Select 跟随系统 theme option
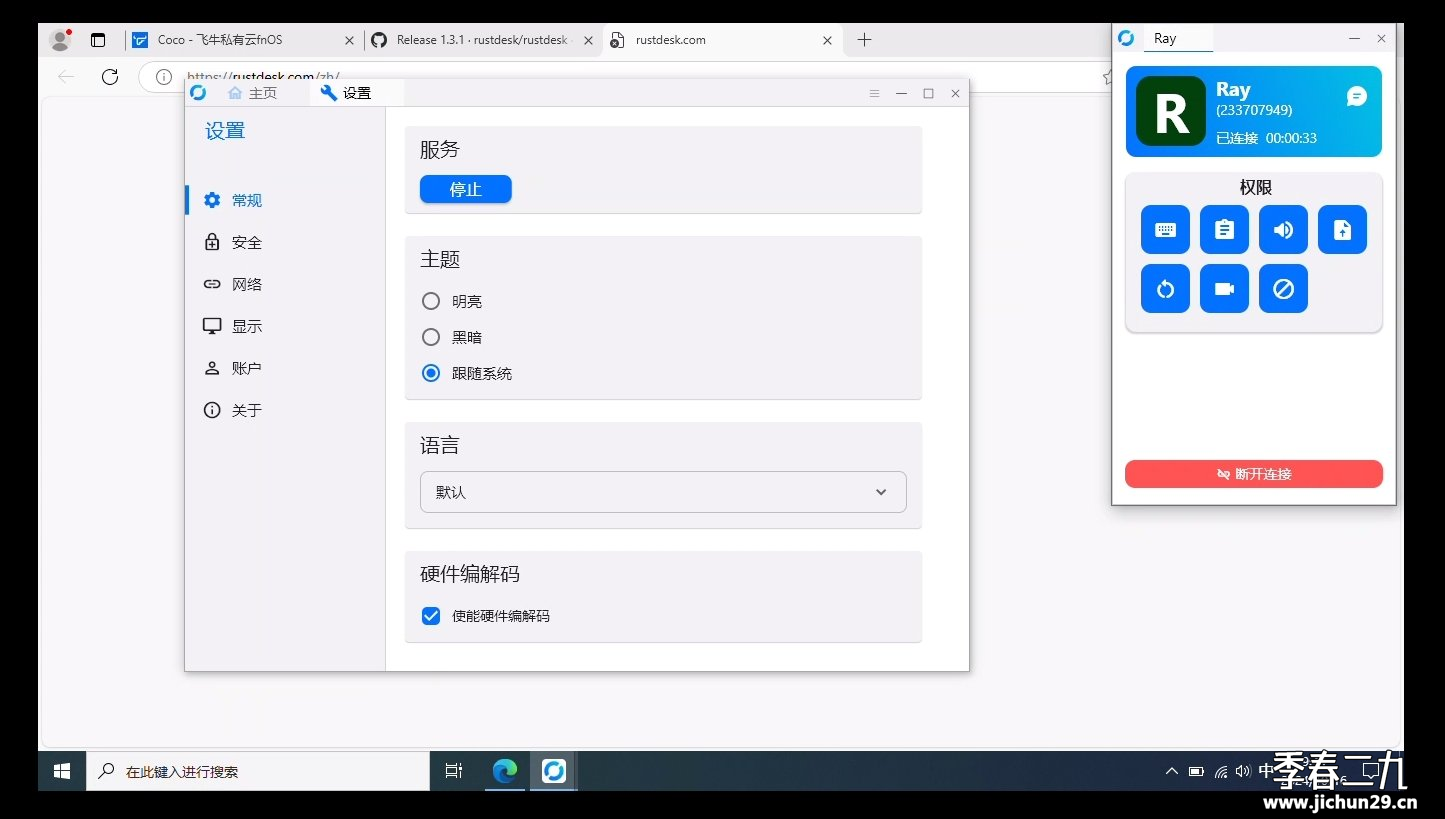This screenshot has width=1445, height=819. (x=431, y=373)
